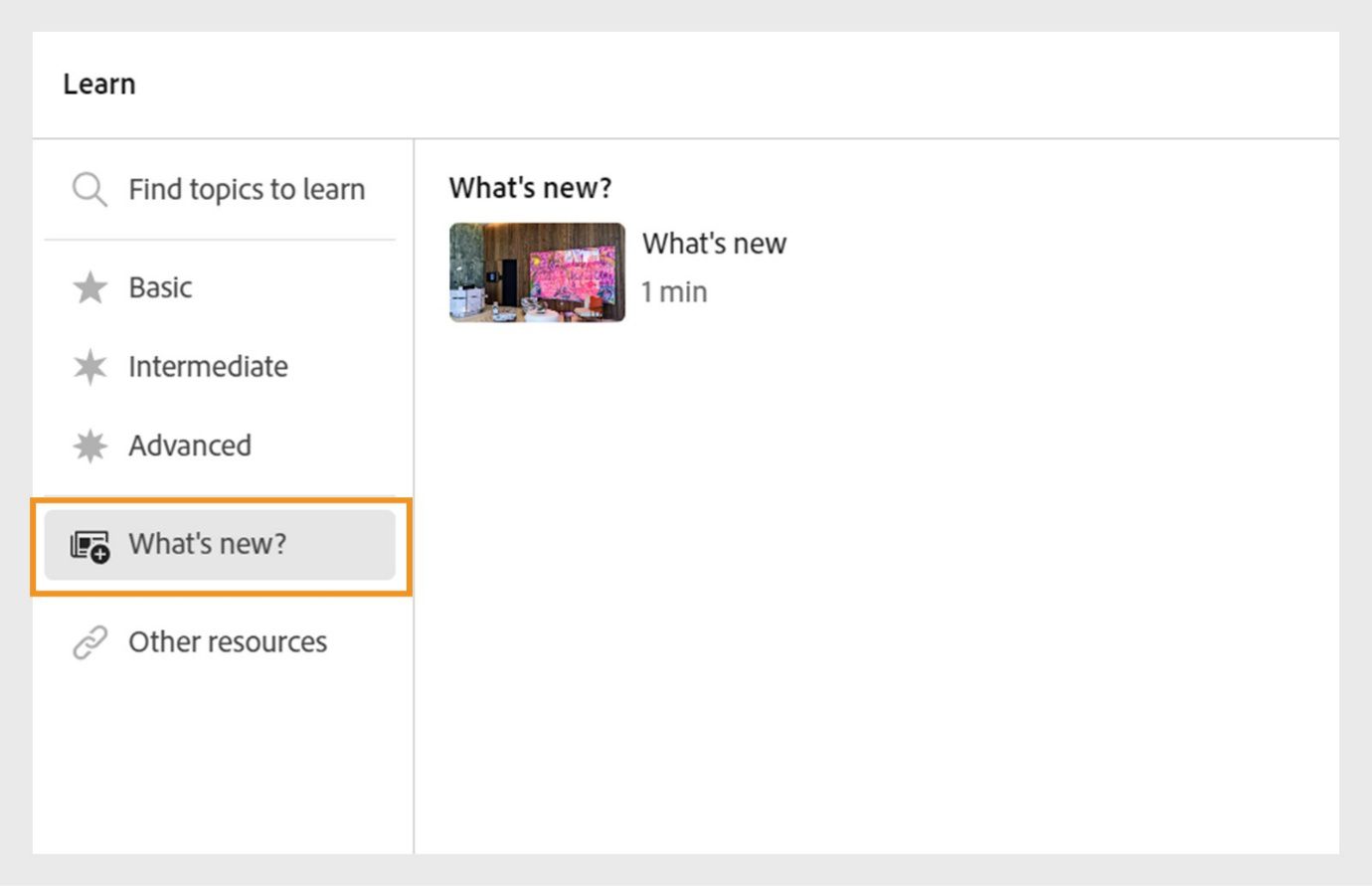Click the 1 min duration text
Image resolution: width=1372 pixels, height=886 pixels.
(674, 292)
